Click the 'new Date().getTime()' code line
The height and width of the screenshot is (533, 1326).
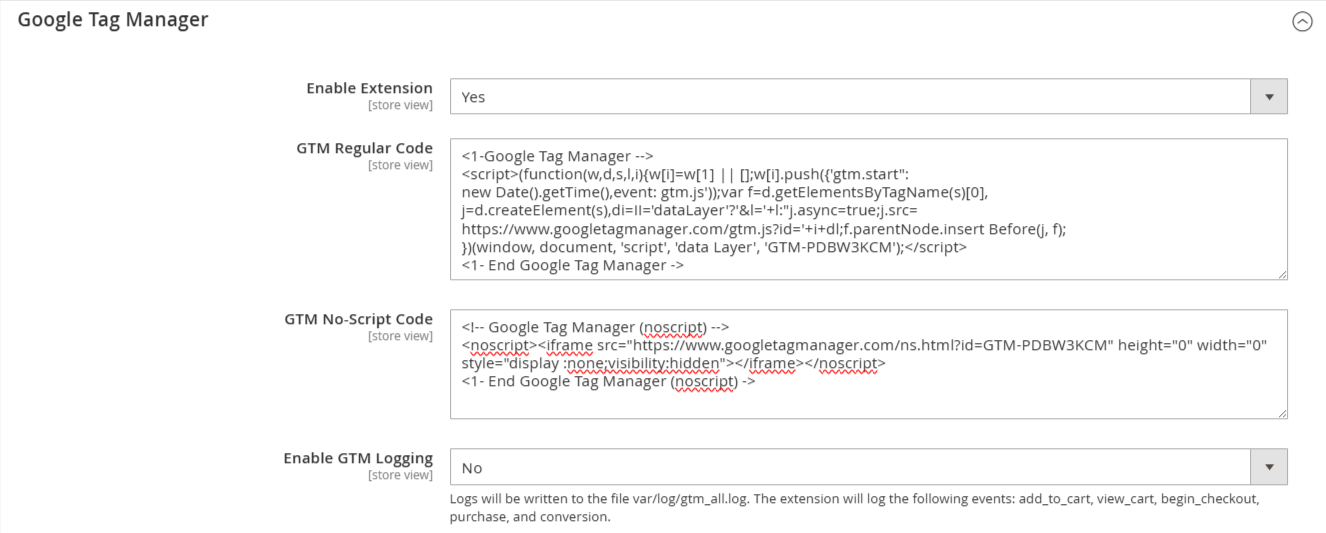(x=725, y=192)
